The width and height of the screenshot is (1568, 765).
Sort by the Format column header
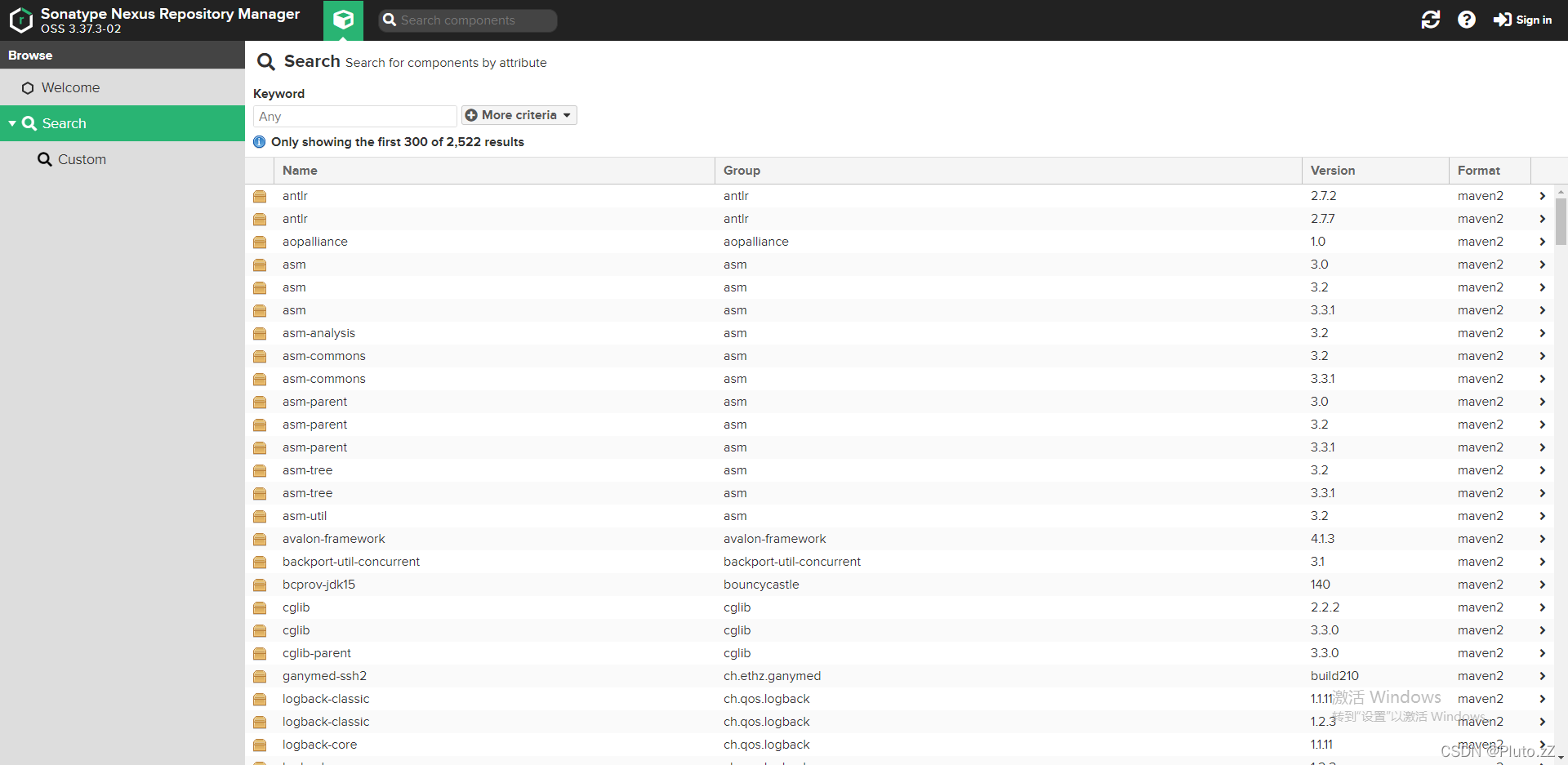[1490, 171]
